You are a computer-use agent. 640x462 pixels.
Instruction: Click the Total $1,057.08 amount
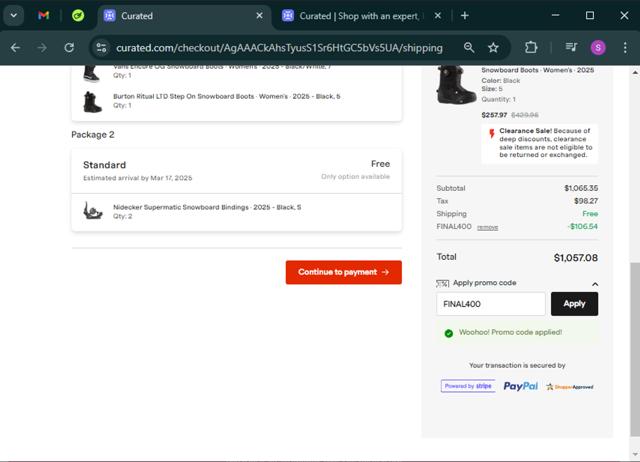(576, 258)
